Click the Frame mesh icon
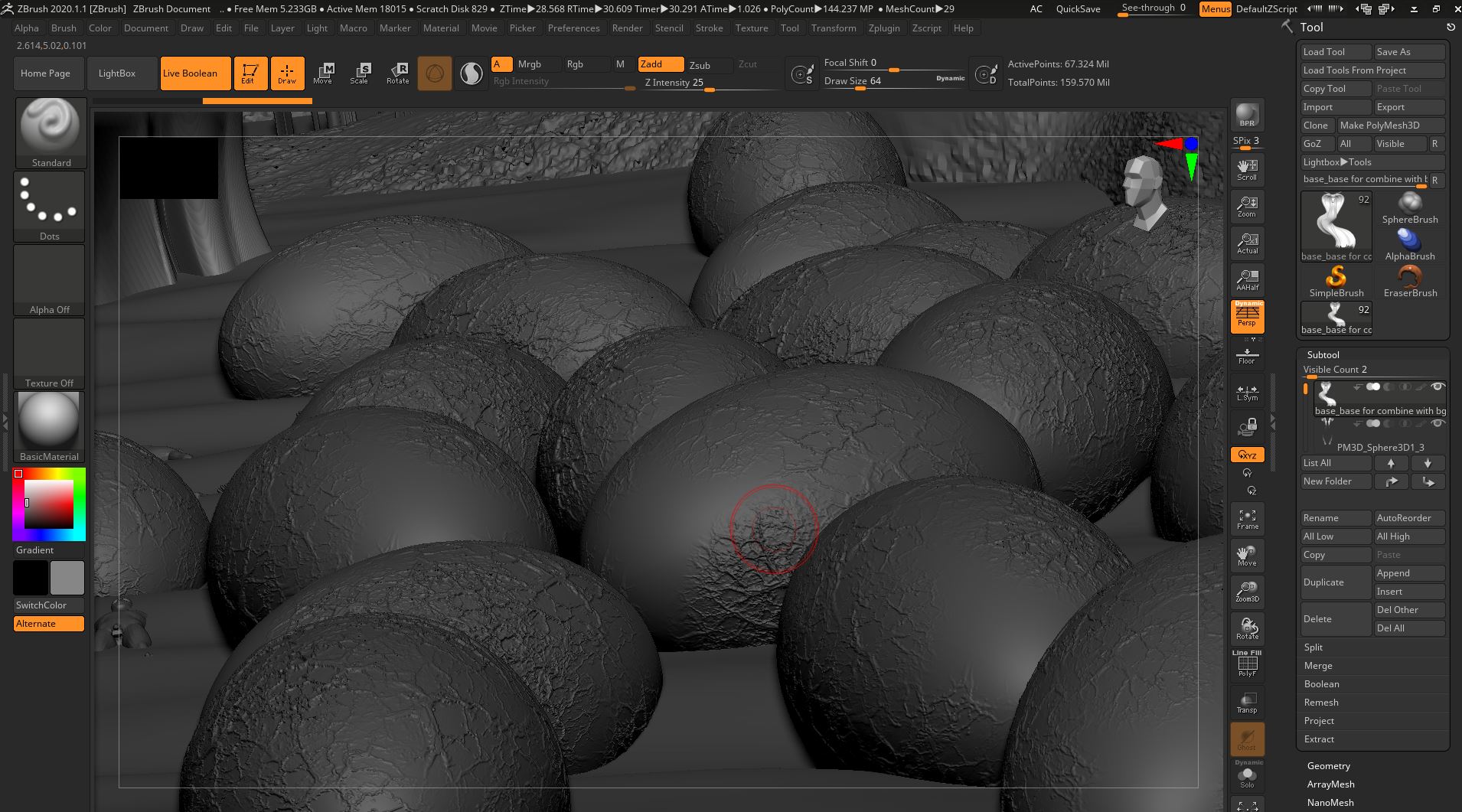Image resolution: width=1462 pixels, height=812 pixels. [1247, 520]
